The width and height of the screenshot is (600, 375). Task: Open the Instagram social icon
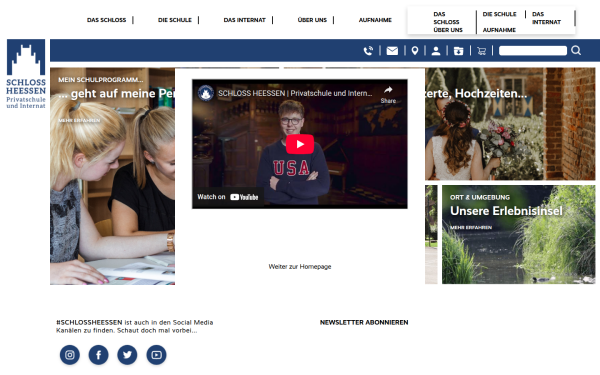pos(70,355)
